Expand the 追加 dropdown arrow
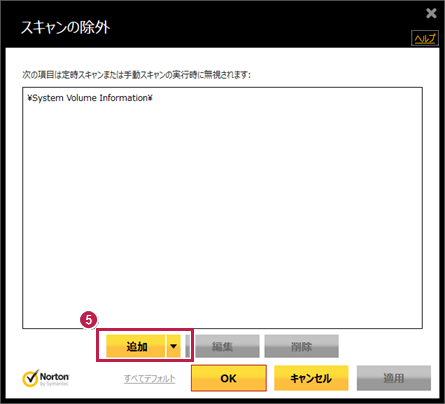 point(173,346)
